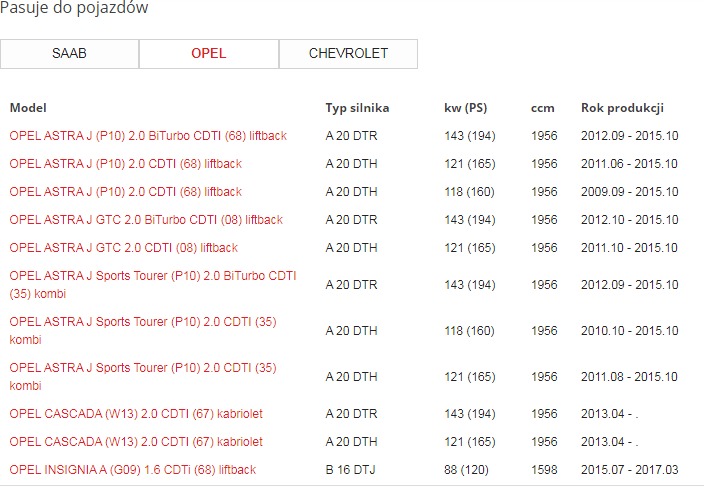Click the Typ silnika column header
The height and width of the screenshot is (490, 704).
tap(357, 108)
